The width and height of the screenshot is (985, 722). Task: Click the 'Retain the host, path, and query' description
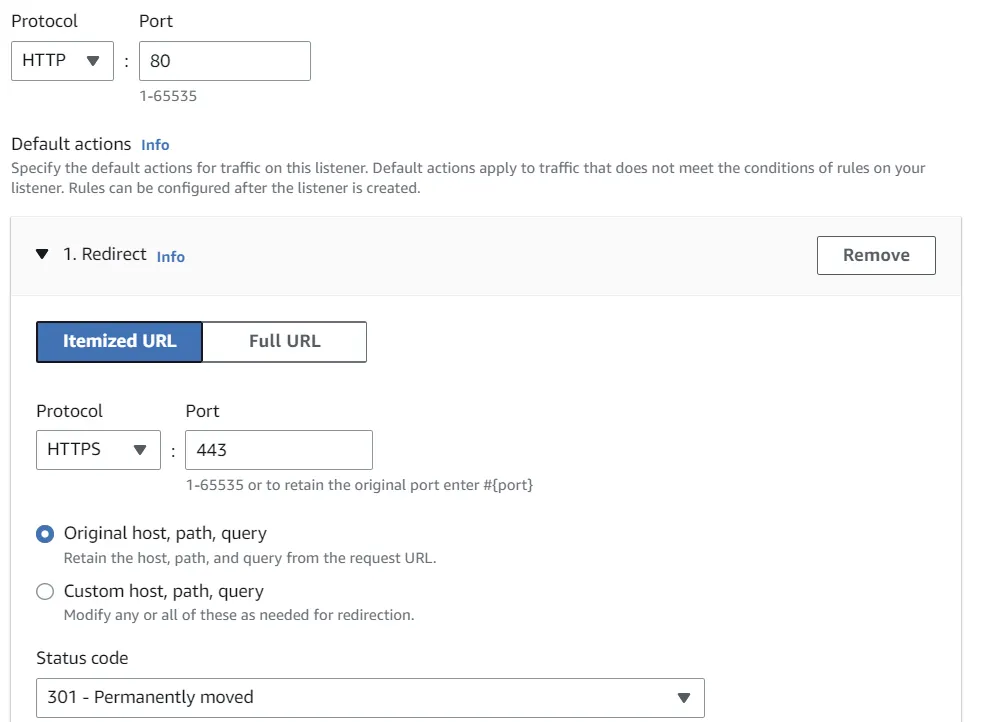point(250,558)
